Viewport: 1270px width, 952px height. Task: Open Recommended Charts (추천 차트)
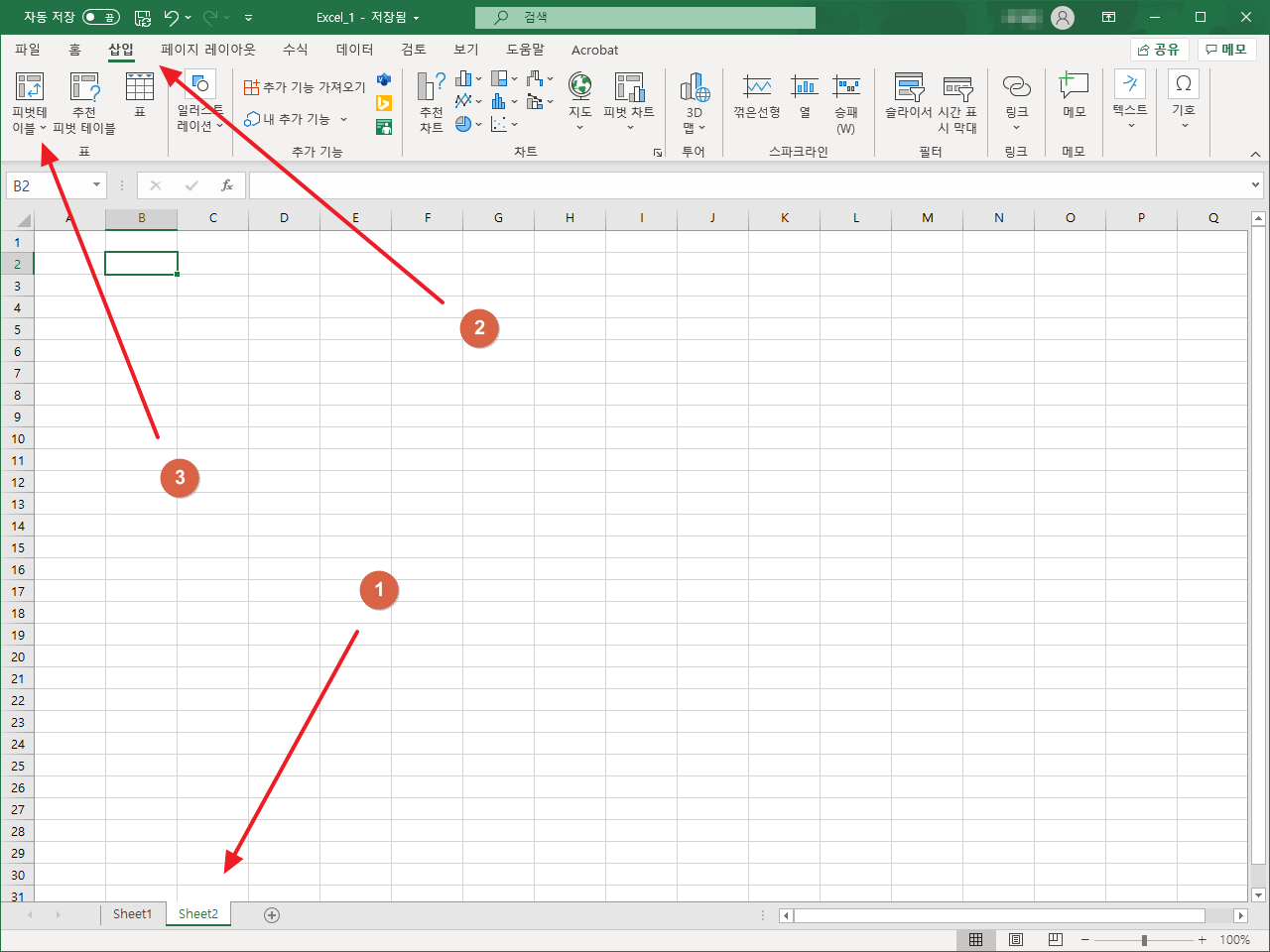coord(431,102)
